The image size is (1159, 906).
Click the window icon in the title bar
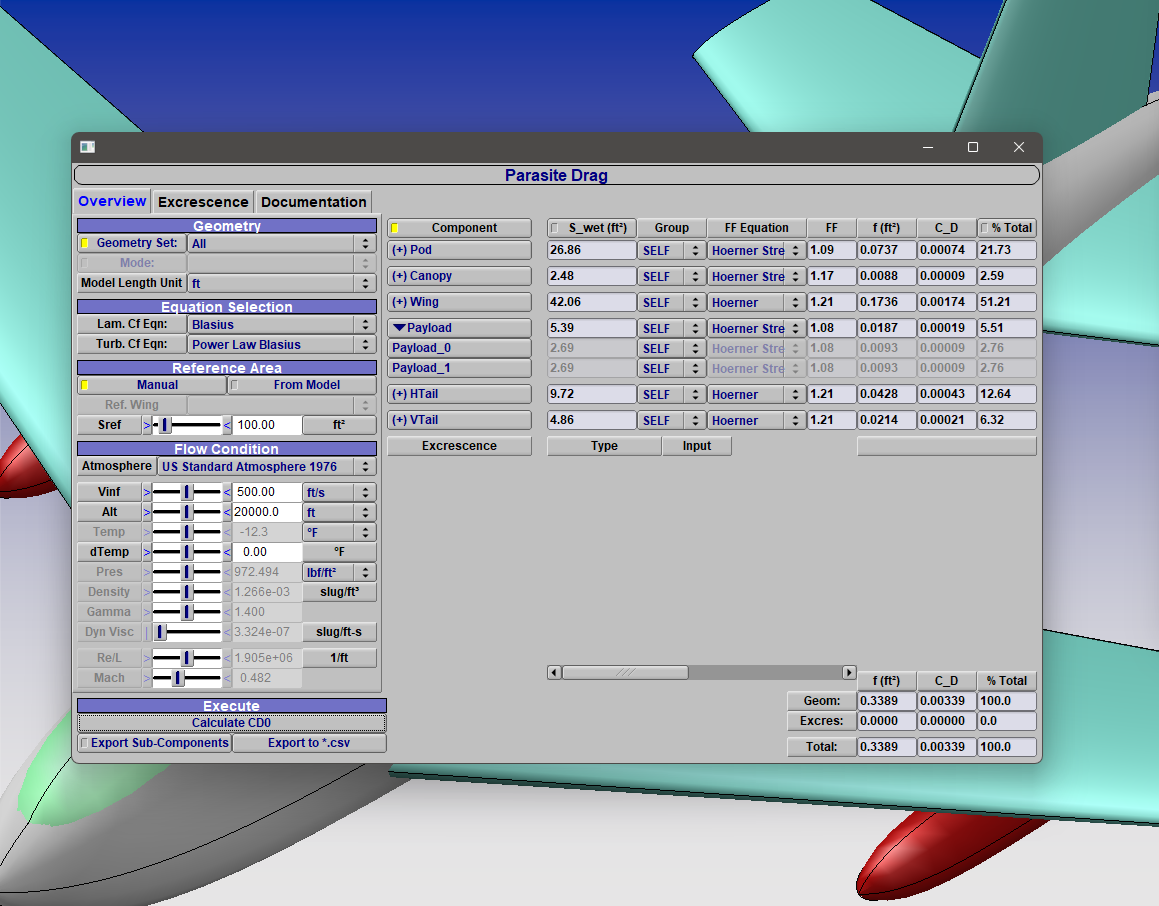88,147
